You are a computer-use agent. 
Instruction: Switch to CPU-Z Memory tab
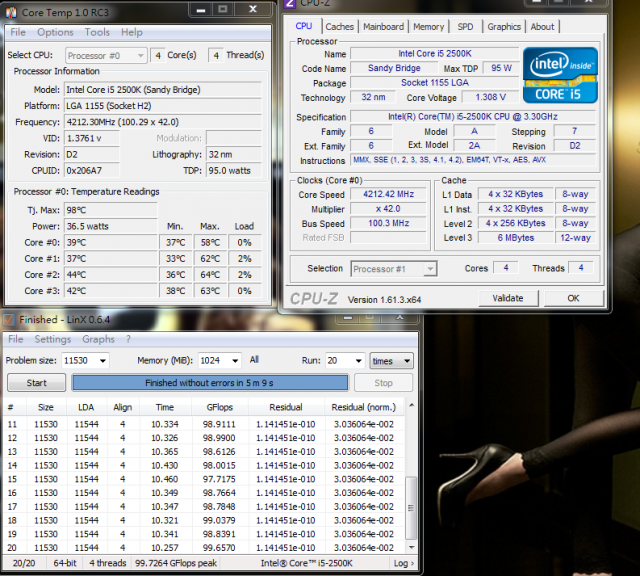429,27
